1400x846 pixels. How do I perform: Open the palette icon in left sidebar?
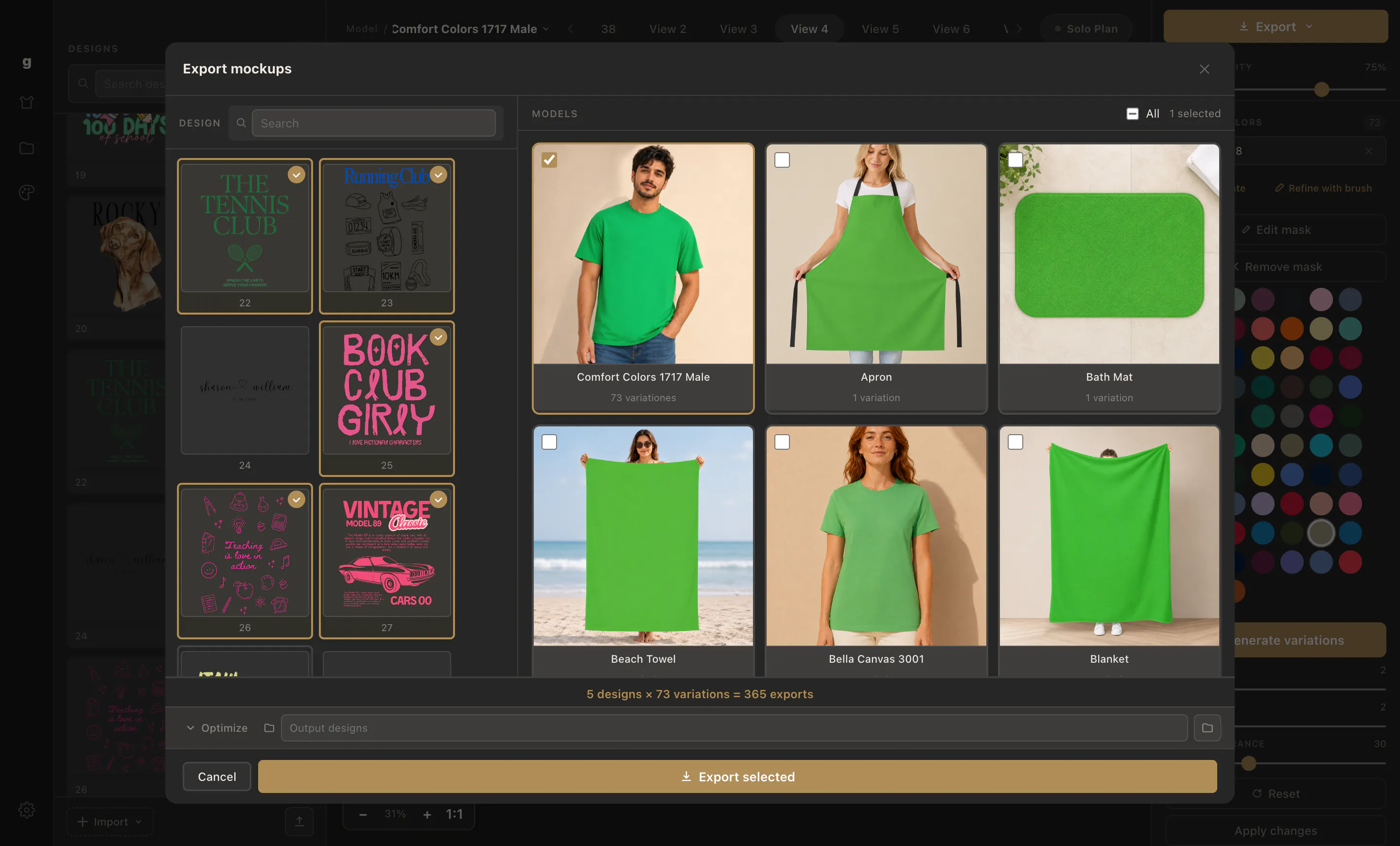coord(27,193)
